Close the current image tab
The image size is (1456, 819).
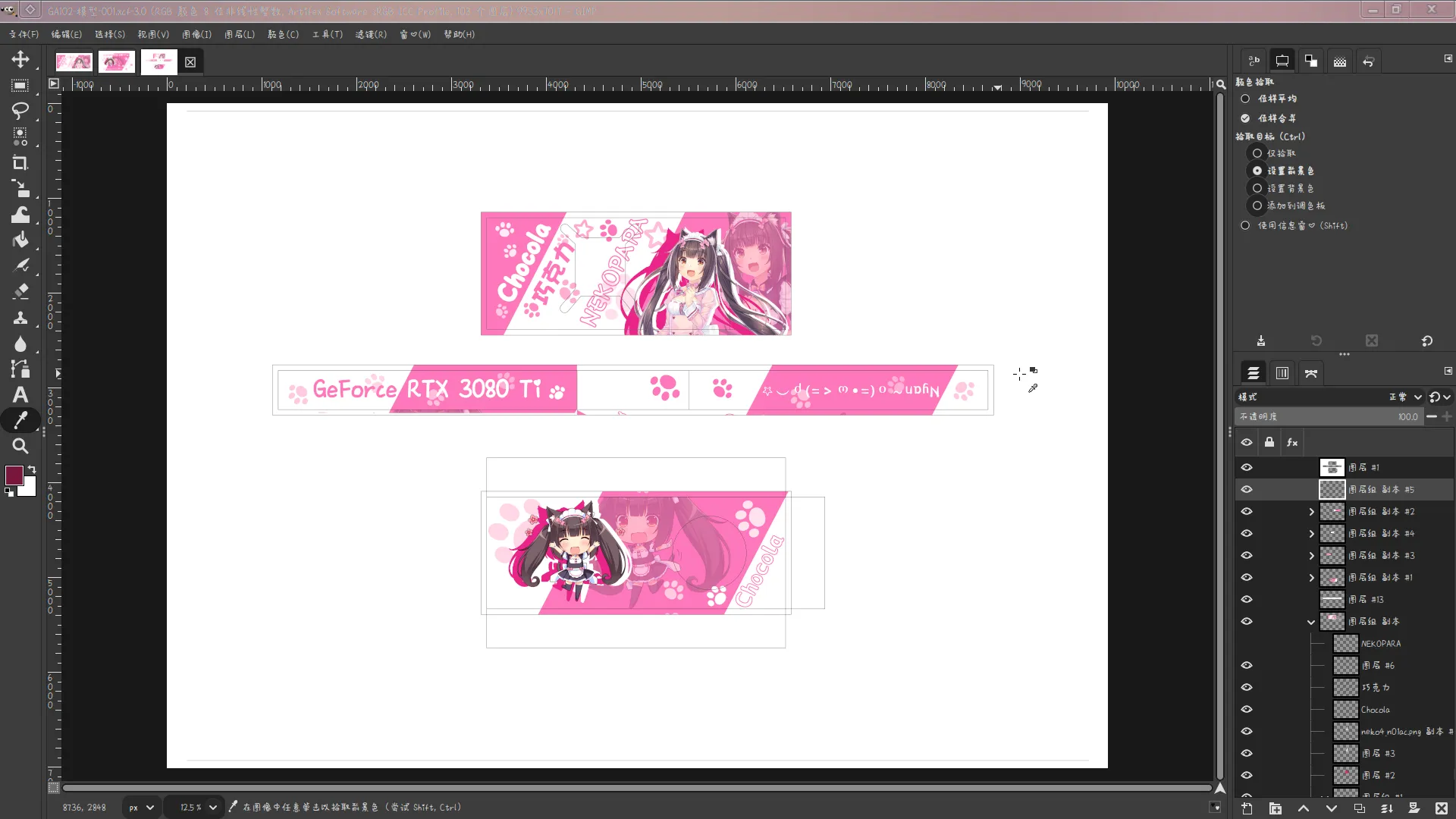pos(190,62)
